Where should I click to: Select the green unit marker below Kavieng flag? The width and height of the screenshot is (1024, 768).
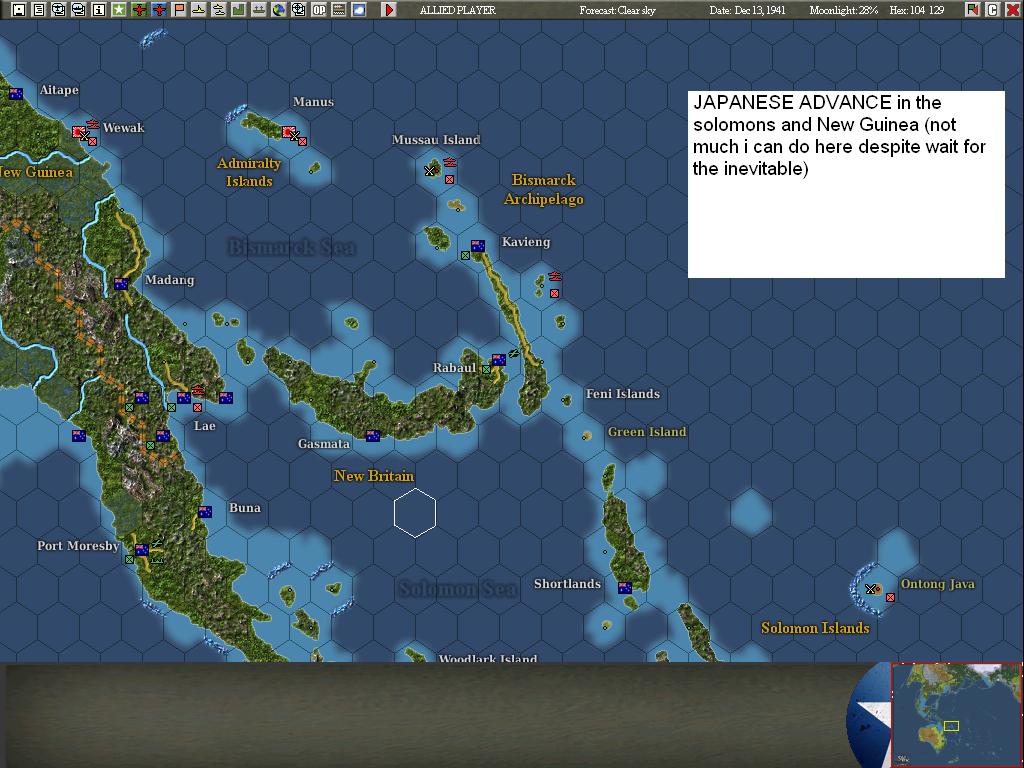pos(465,256)
